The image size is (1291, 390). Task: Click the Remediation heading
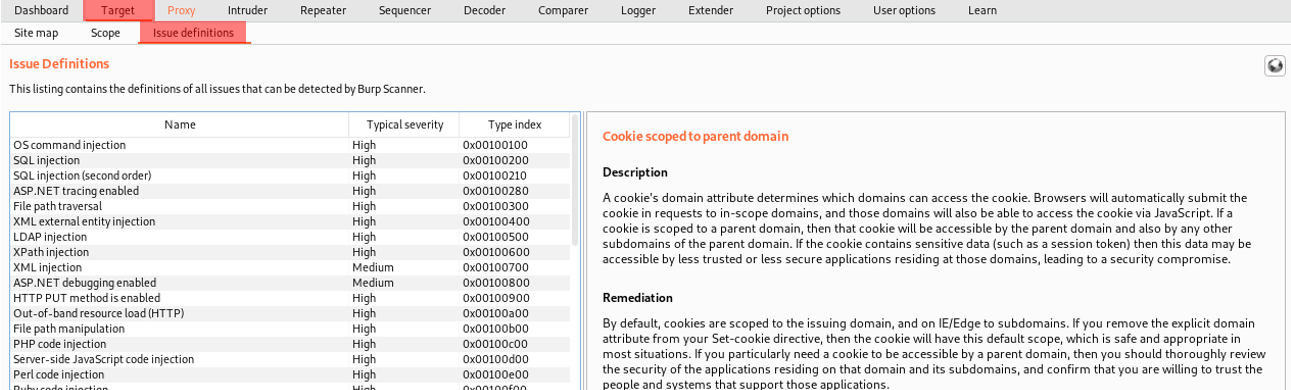(x=637, y=298)
